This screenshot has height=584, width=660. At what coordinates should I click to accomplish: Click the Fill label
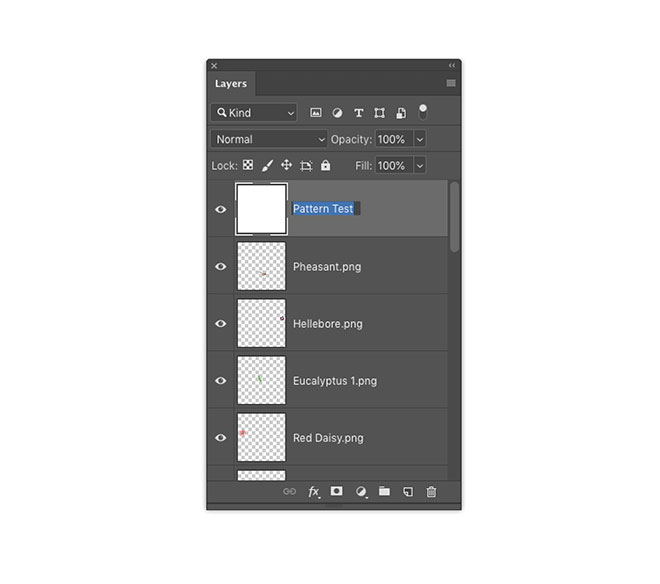363,165
